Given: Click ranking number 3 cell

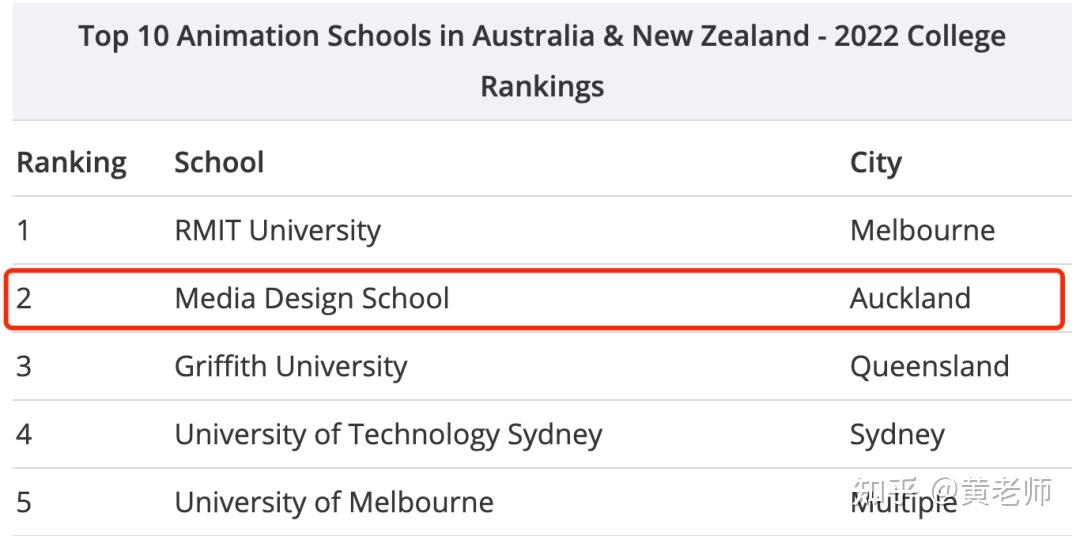Looking at the screenshot, I should point(24,367).
